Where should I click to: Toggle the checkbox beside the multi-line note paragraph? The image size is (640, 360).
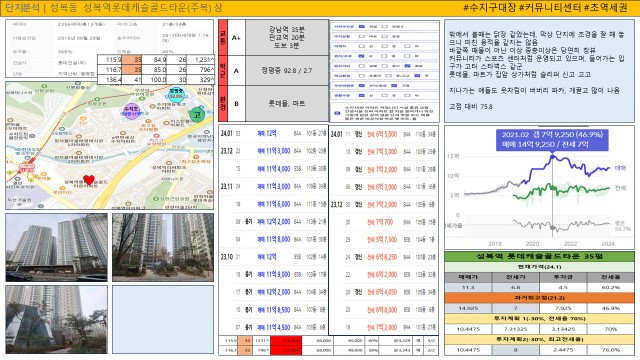tap(337, 113)
